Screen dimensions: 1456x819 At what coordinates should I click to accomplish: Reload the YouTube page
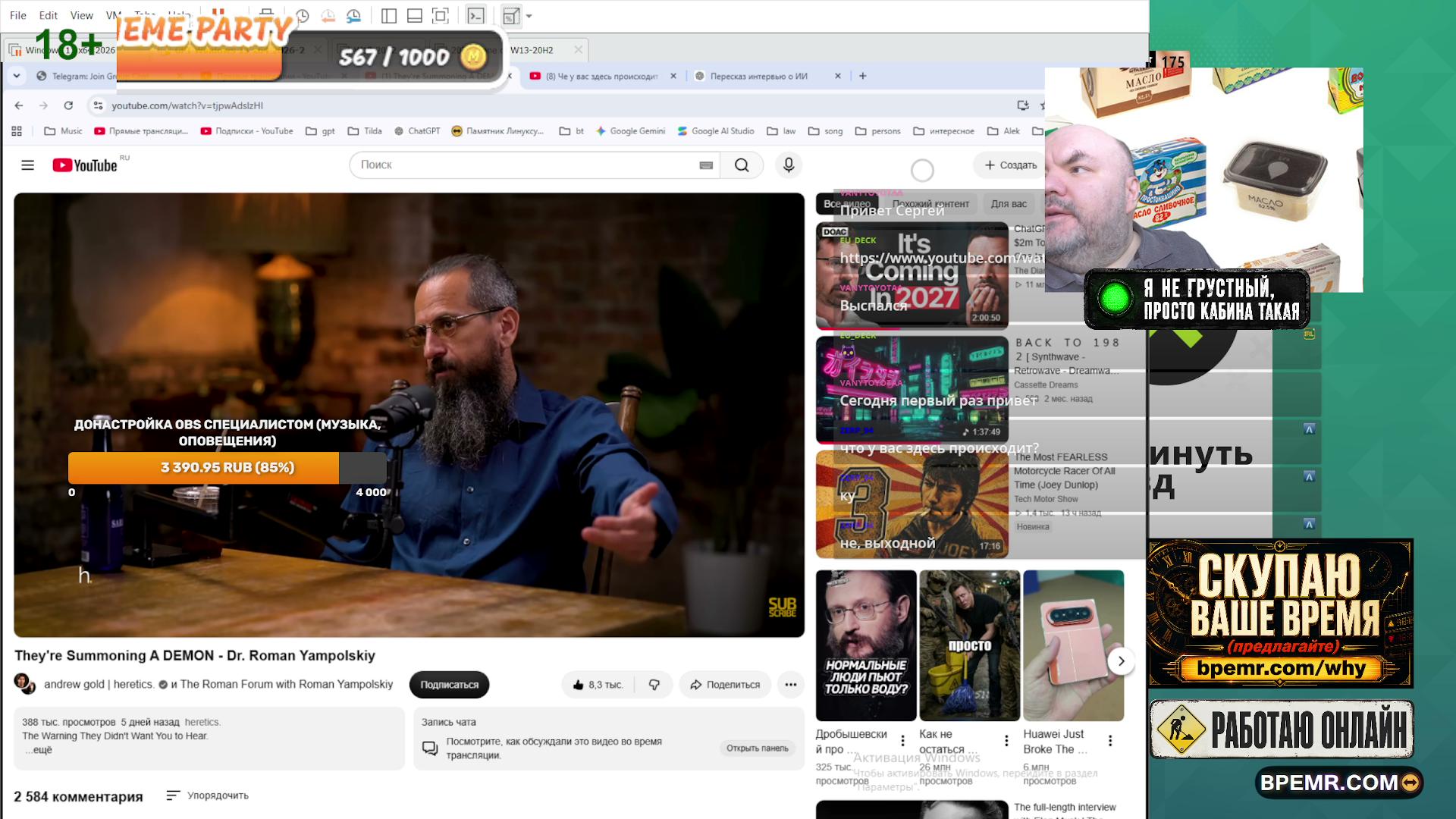[68, 105]
